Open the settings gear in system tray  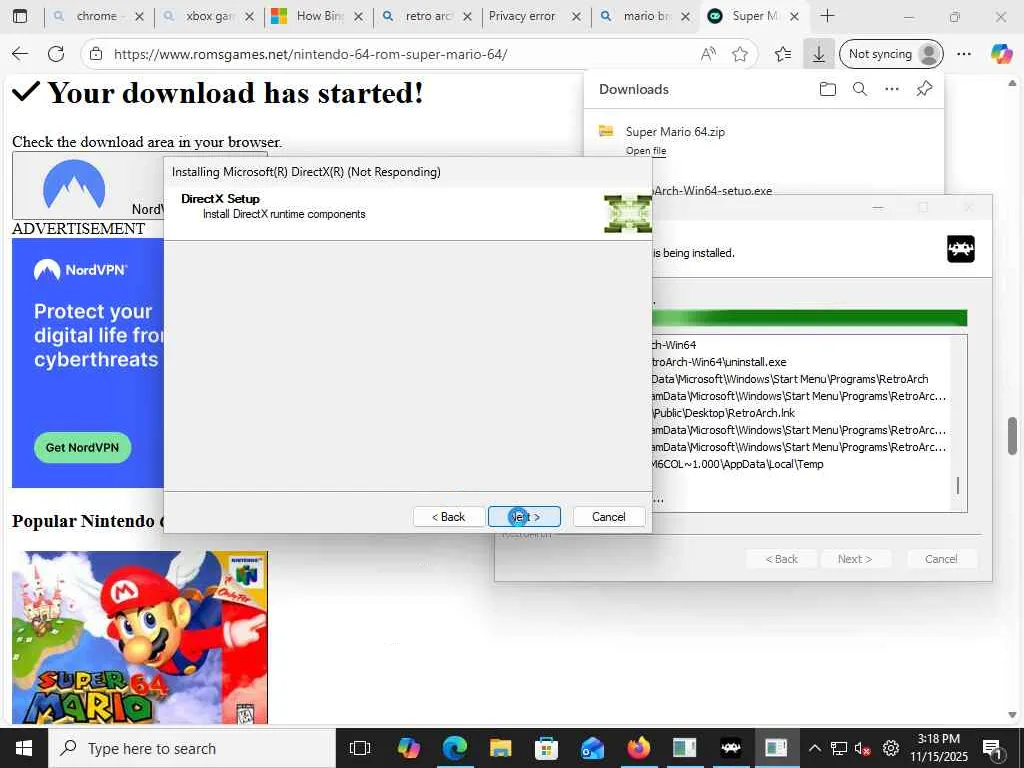[891, 748]
